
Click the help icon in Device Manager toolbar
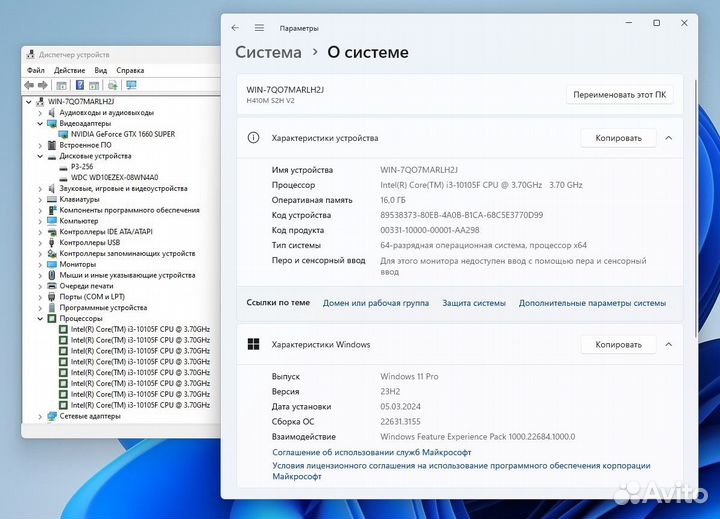80,85
